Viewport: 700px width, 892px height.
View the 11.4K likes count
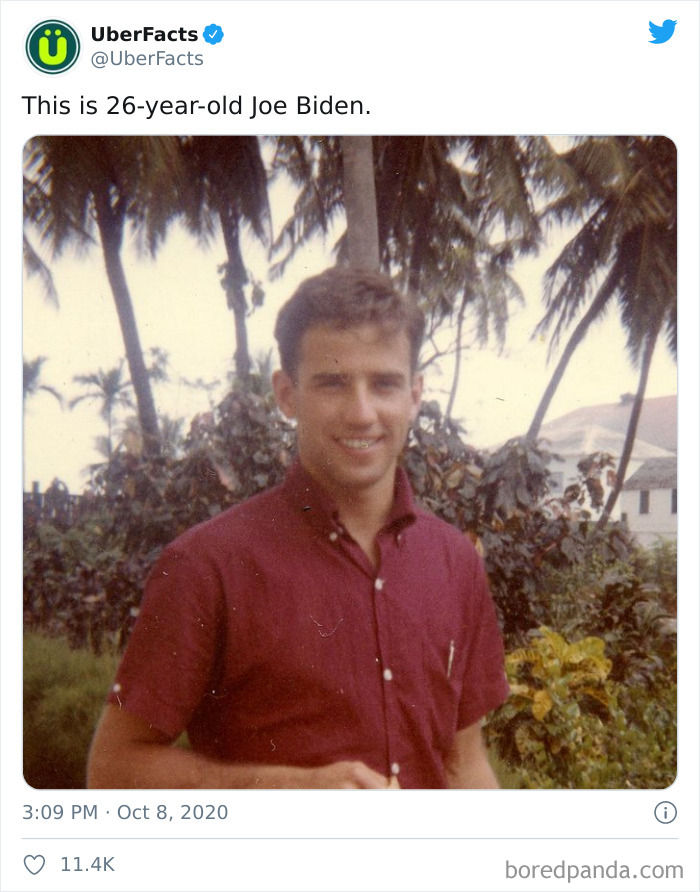(88, 865)
